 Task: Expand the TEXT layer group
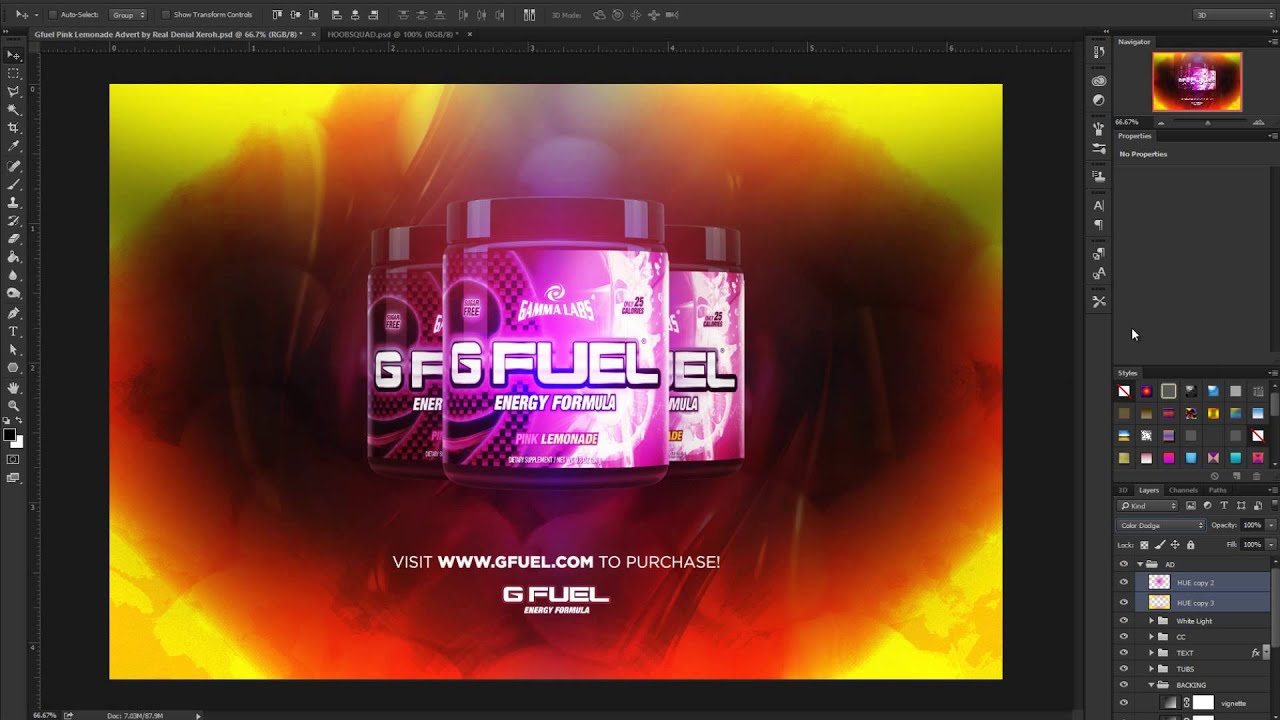click(x=1151, y=653)
